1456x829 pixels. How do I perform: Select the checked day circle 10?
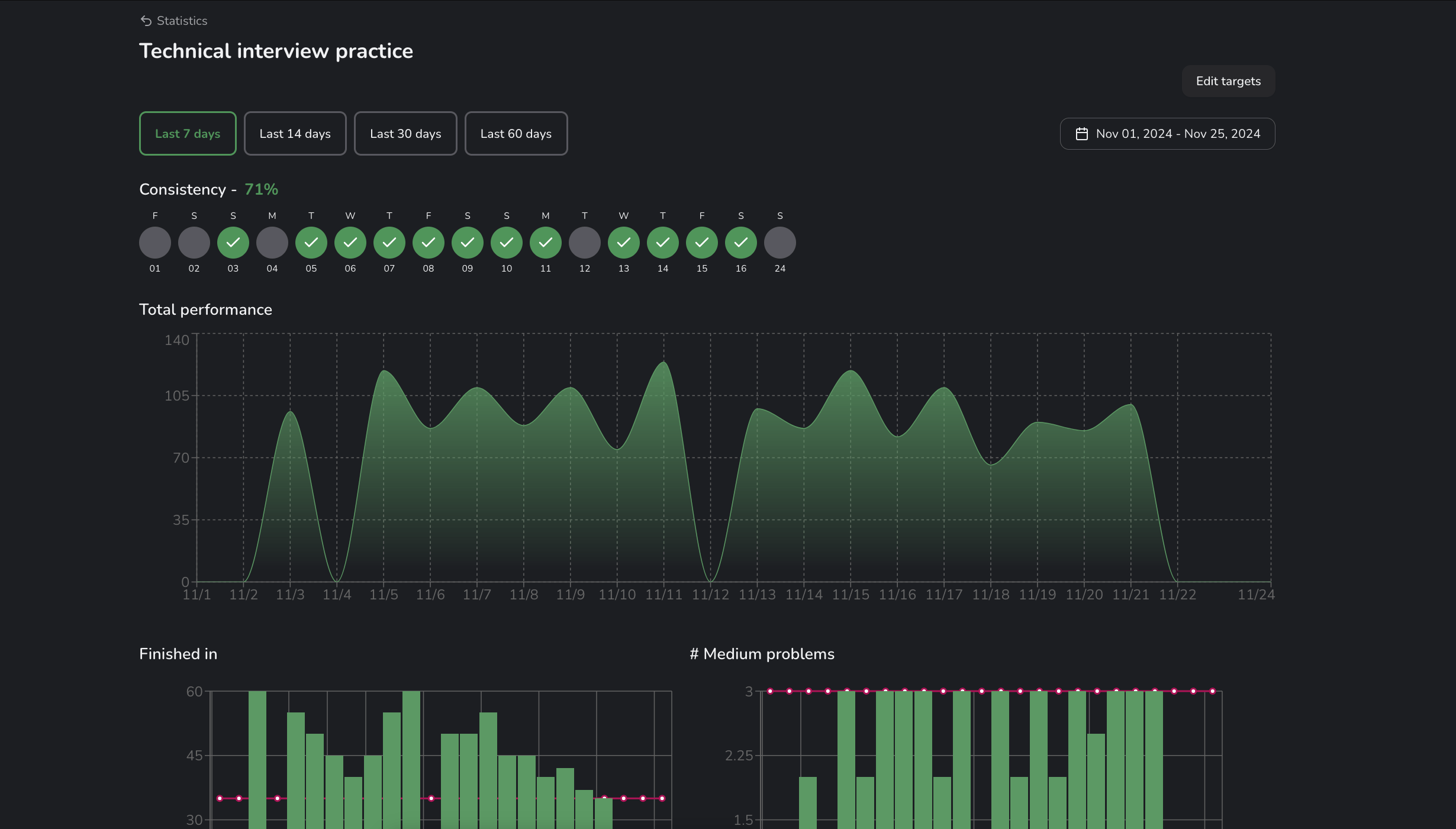coord(507,243)
